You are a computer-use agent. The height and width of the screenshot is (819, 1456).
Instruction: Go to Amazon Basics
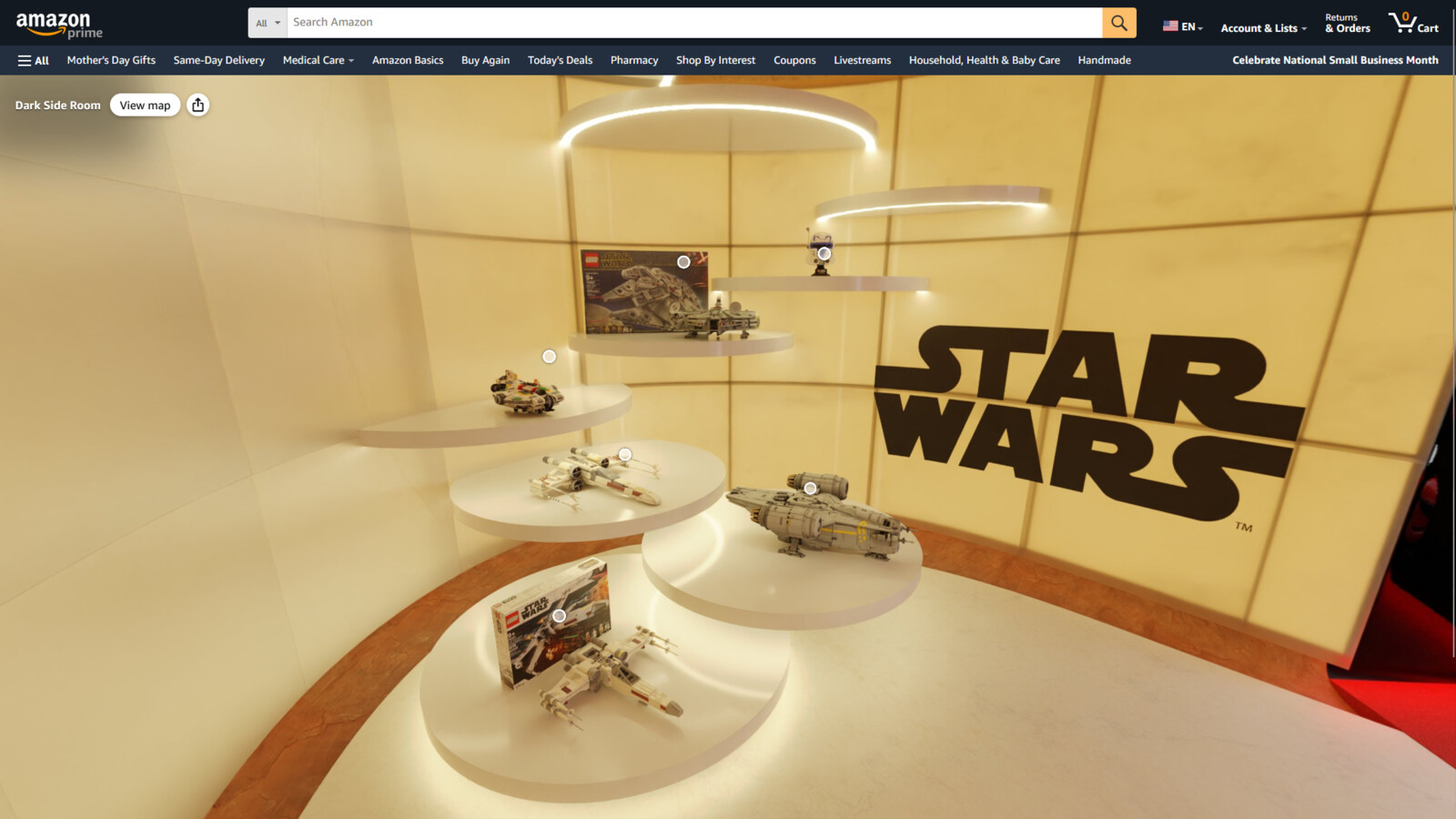click(x=408, y=60)
